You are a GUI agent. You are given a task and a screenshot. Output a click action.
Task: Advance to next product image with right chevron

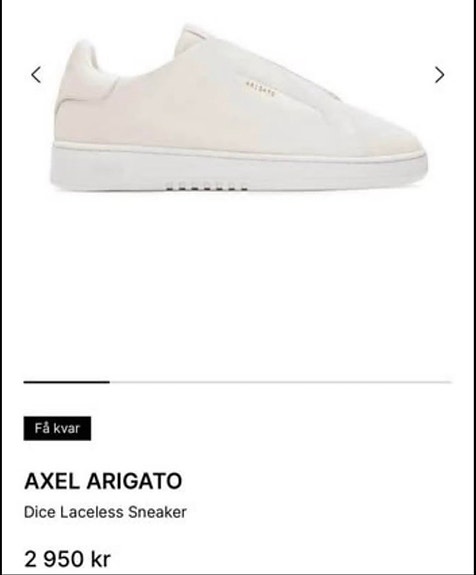click(439, 75)
